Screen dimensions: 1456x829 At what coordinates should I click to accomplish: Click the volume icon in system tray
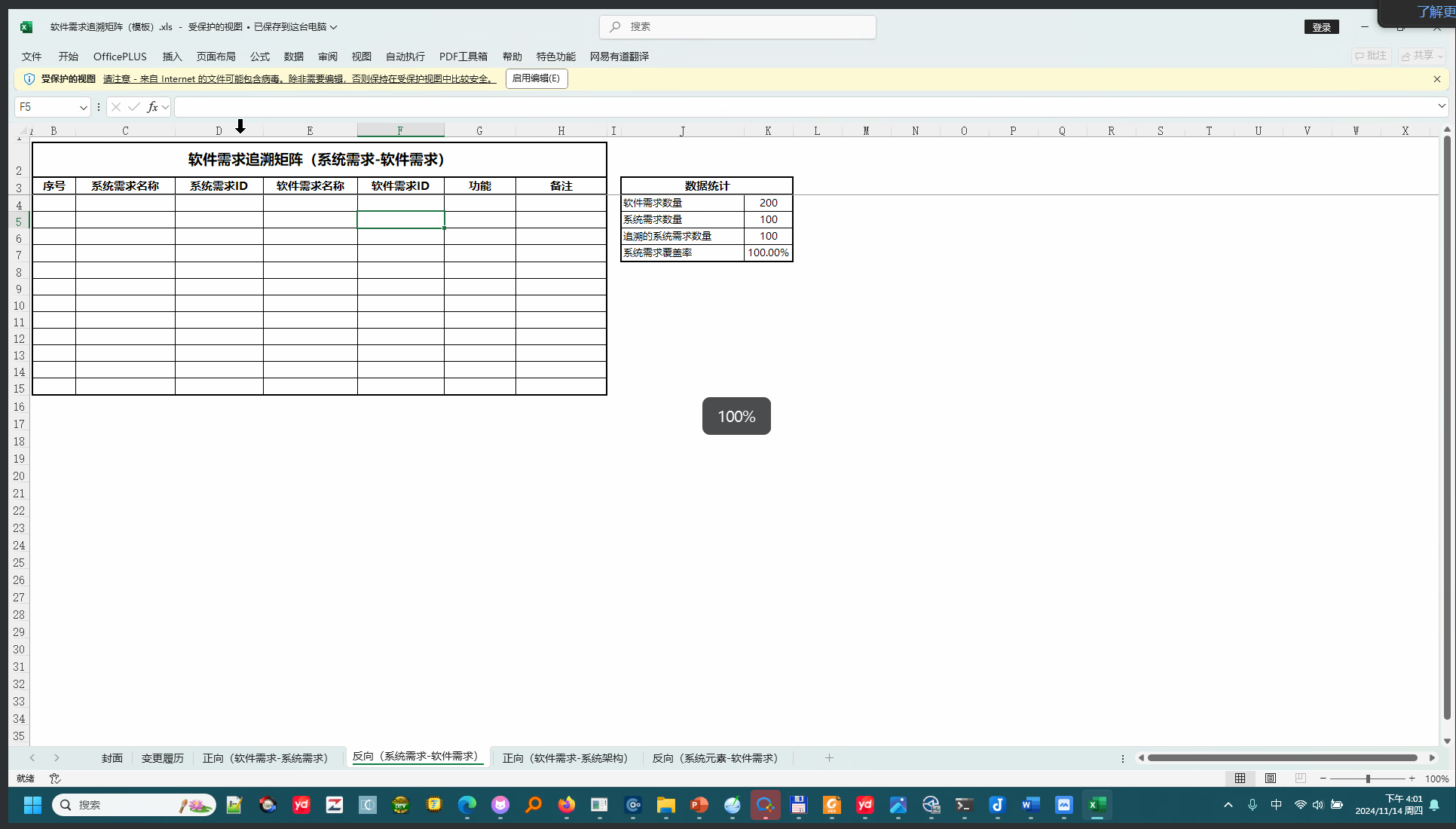pos(1317,805)
